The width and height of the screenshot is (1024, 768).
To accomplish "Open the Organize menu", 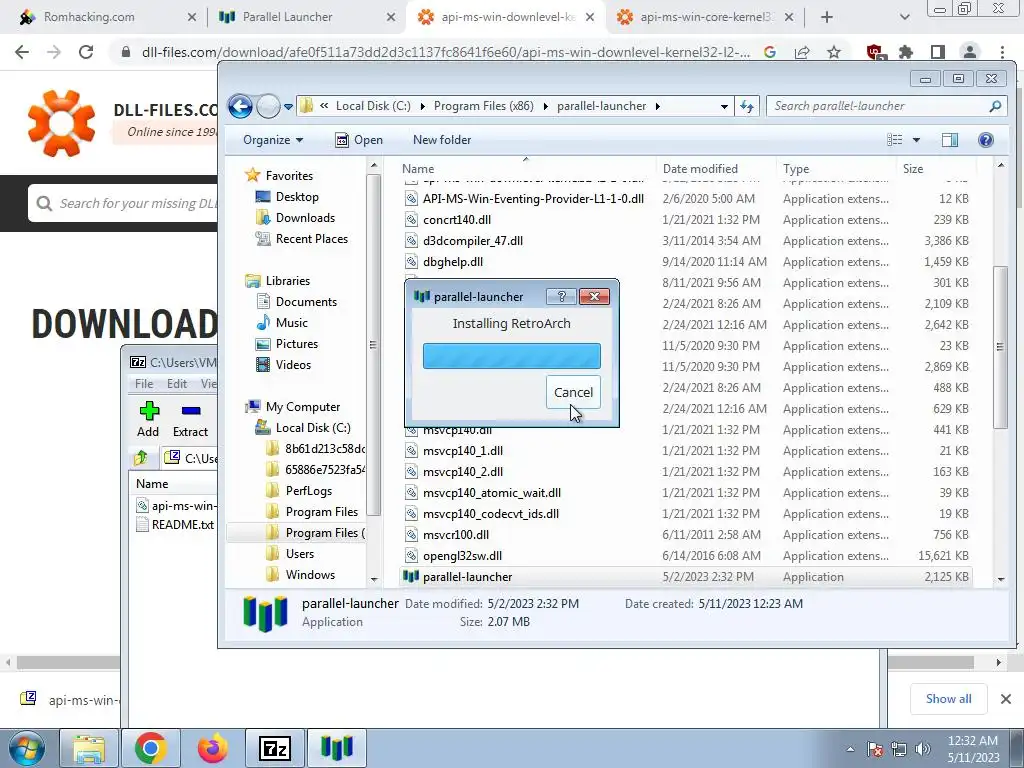I will point(273,140).
